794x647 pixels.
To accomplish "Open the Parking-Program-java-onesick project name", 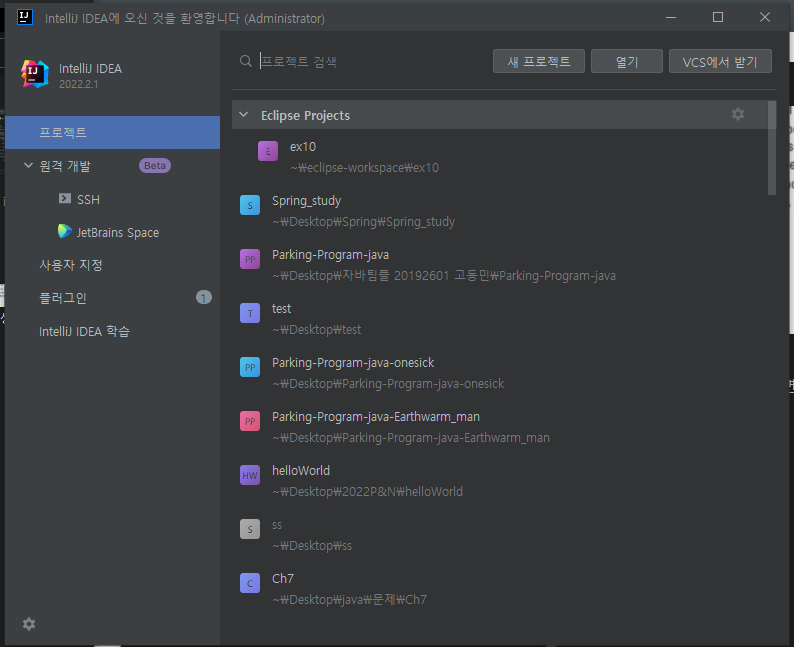I will coord(353,363).
